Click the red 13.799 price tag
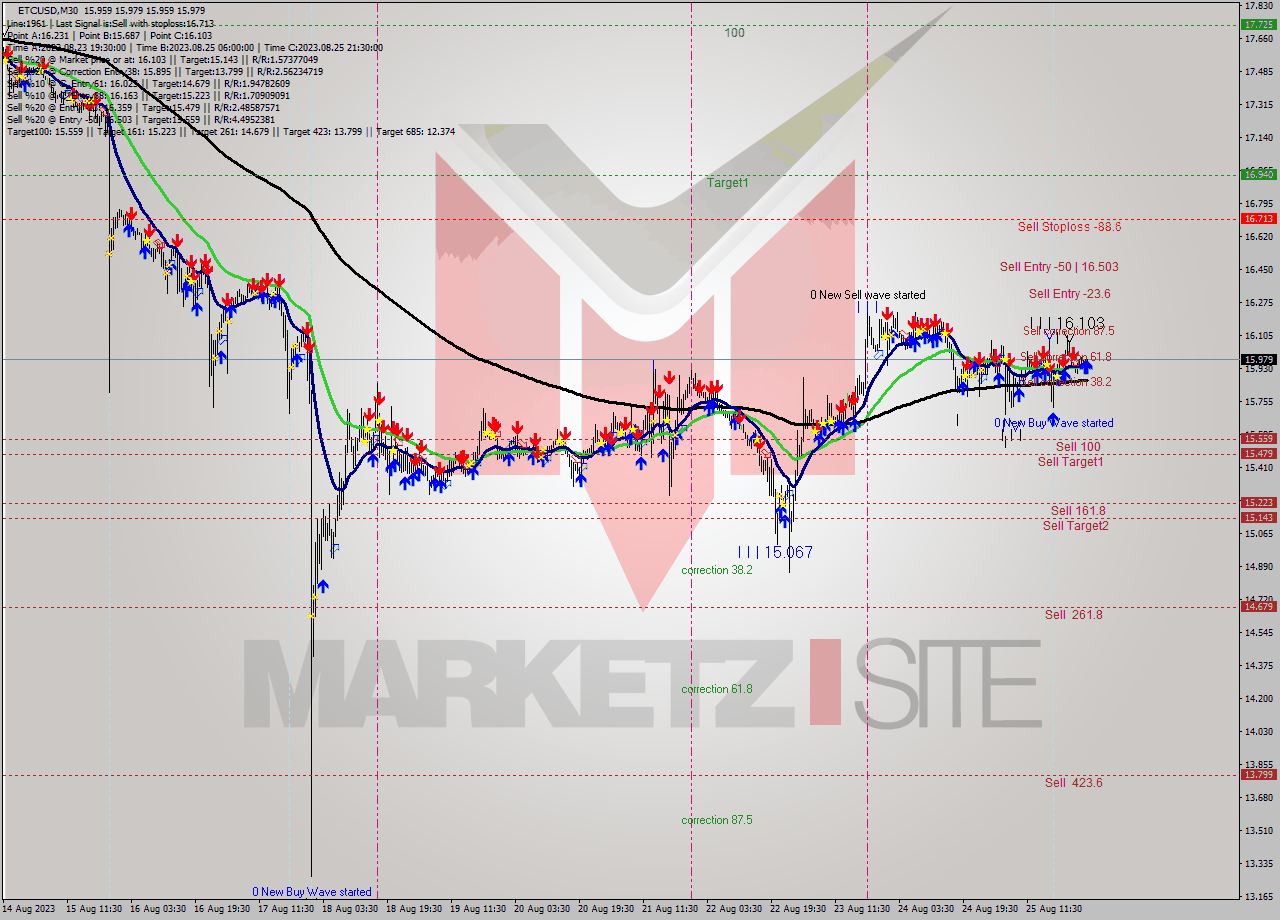The height and width of the screenshot is (920, 1280). coord(1257,775)
